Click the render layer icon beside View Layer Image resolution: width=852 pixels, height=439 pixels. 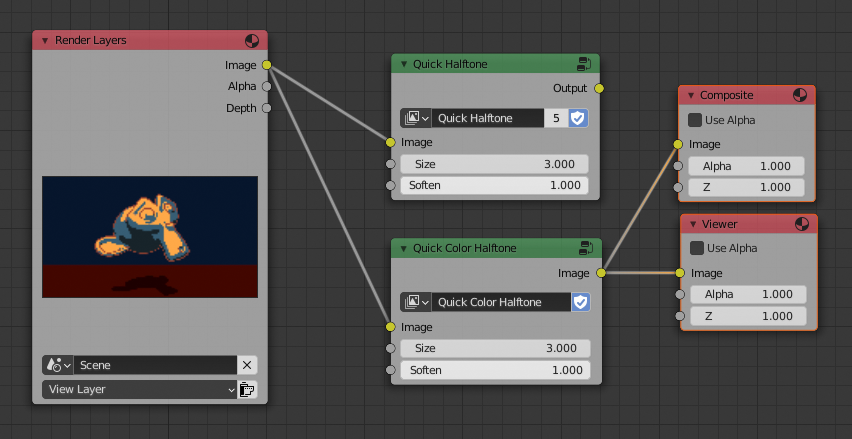click(247, 389)
